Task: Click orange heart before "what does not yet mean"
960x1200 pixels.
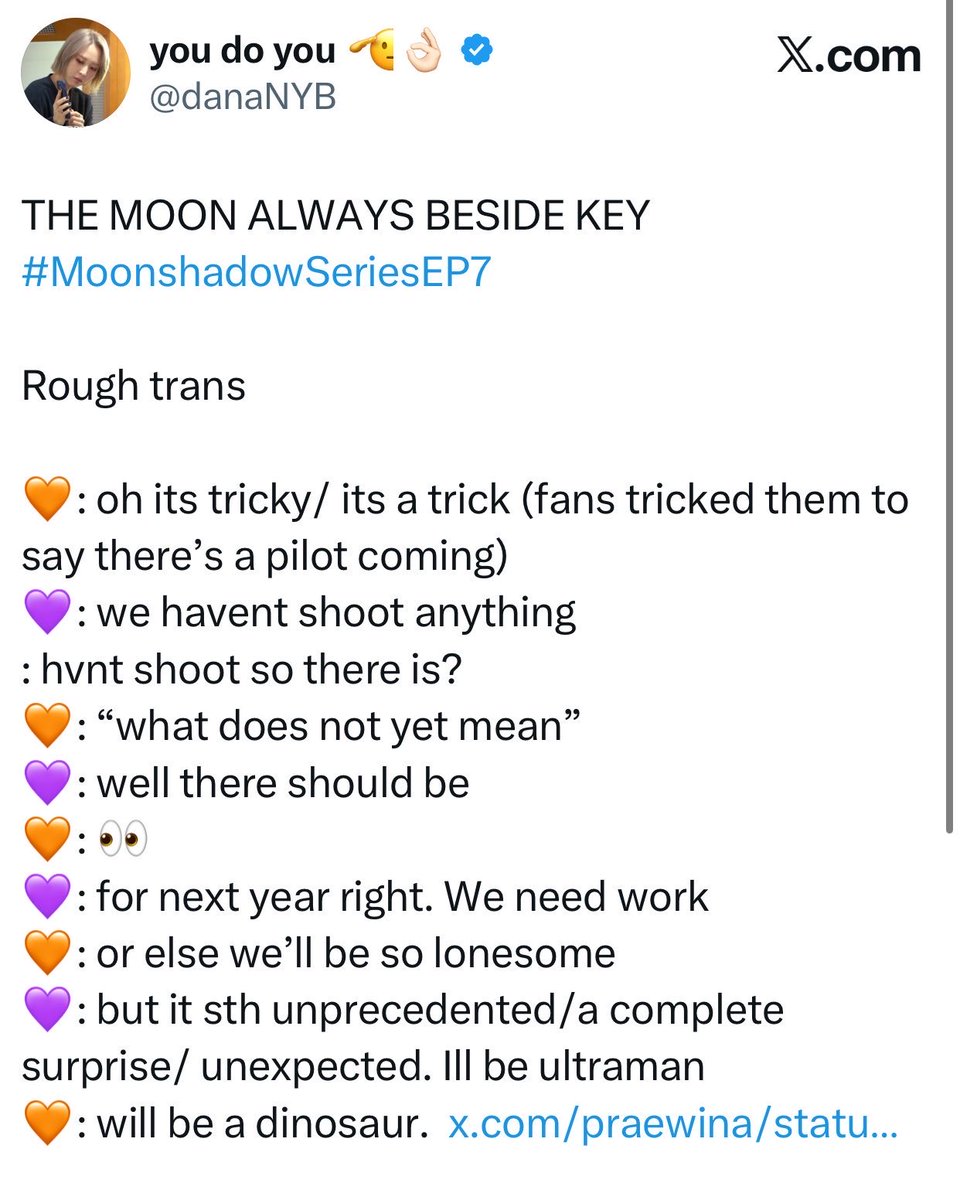Action: click(x=46, y=727)
